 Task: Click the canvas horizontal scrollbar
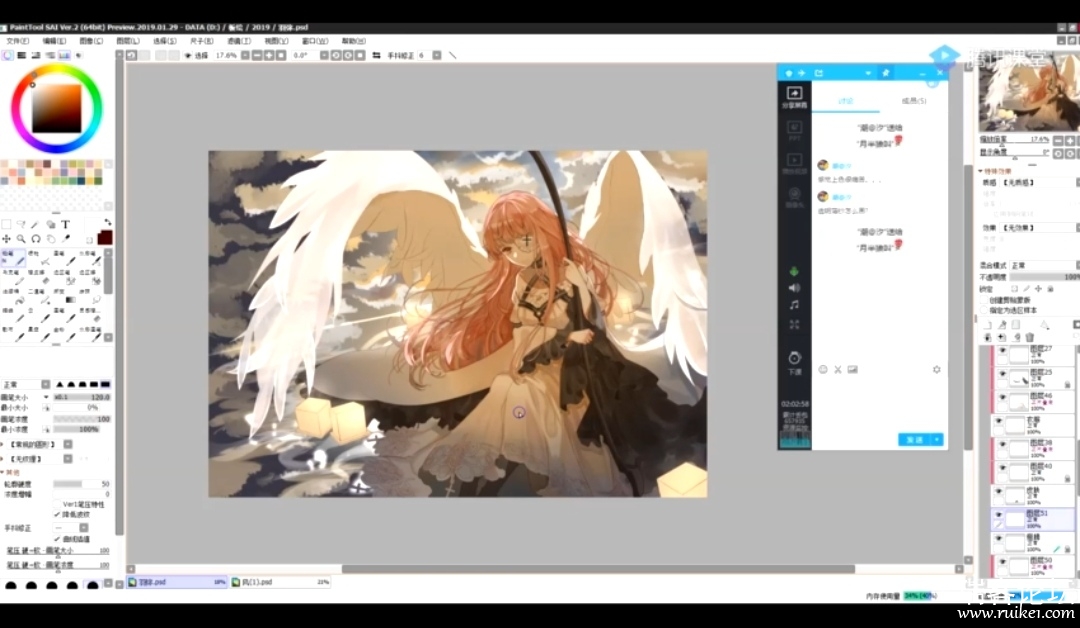pyautogui.click(x=598, y=569)
